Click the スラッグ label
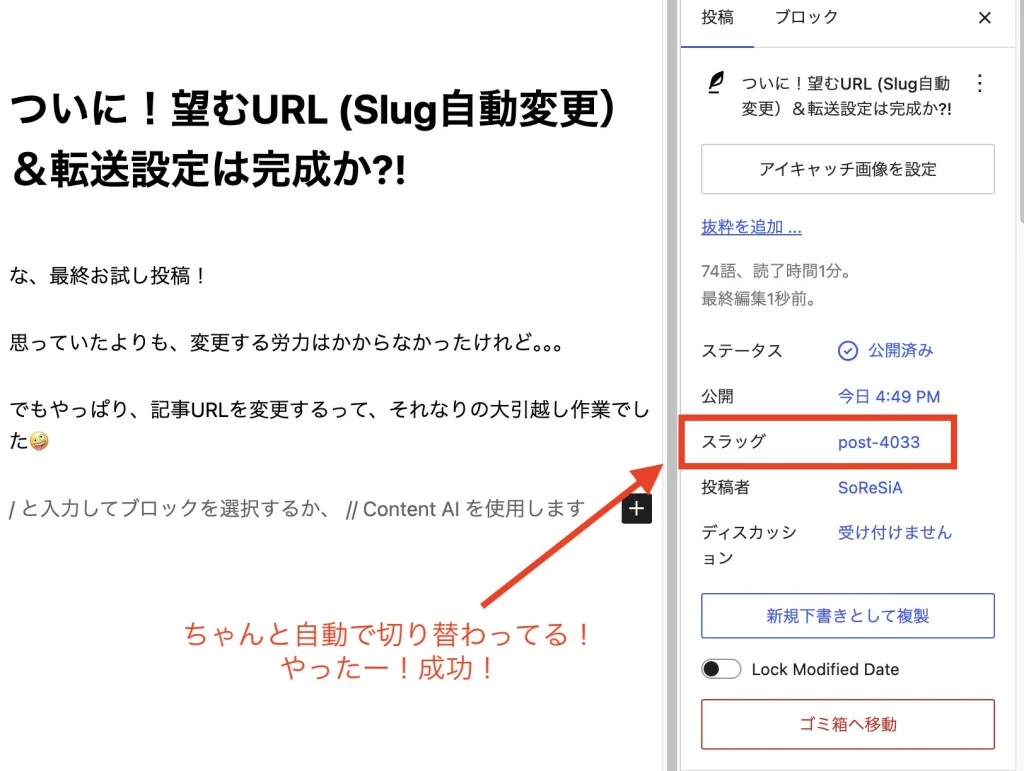 [x=733, y=442]
